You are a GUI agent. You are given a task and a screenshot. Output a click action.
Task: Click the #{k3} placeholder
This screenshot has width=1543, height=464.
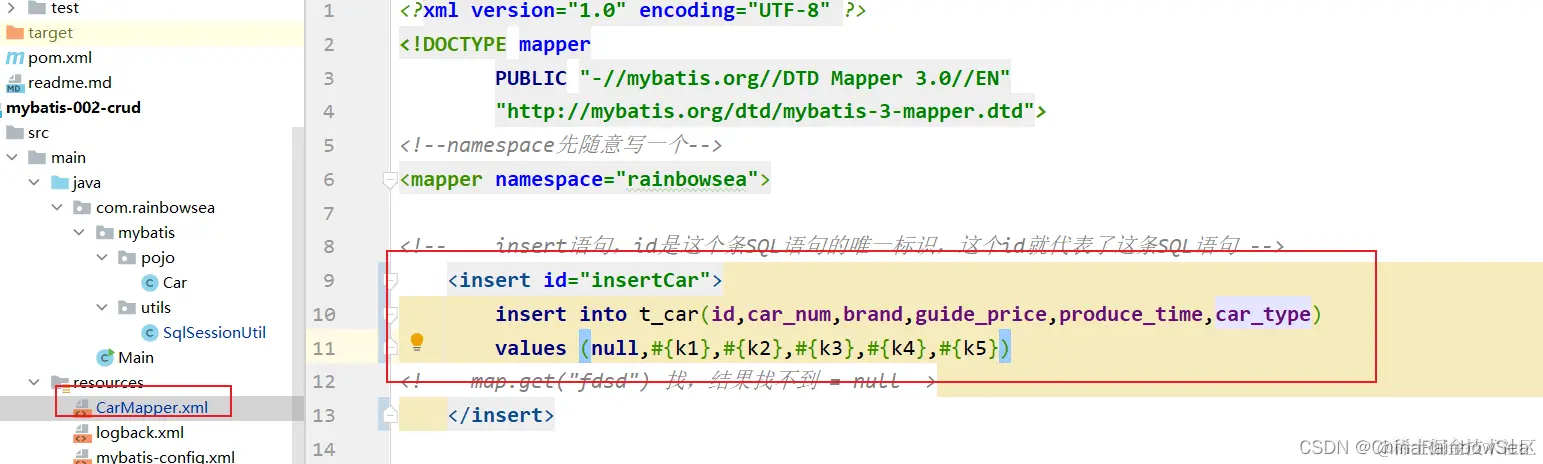[x=825, y=348]
